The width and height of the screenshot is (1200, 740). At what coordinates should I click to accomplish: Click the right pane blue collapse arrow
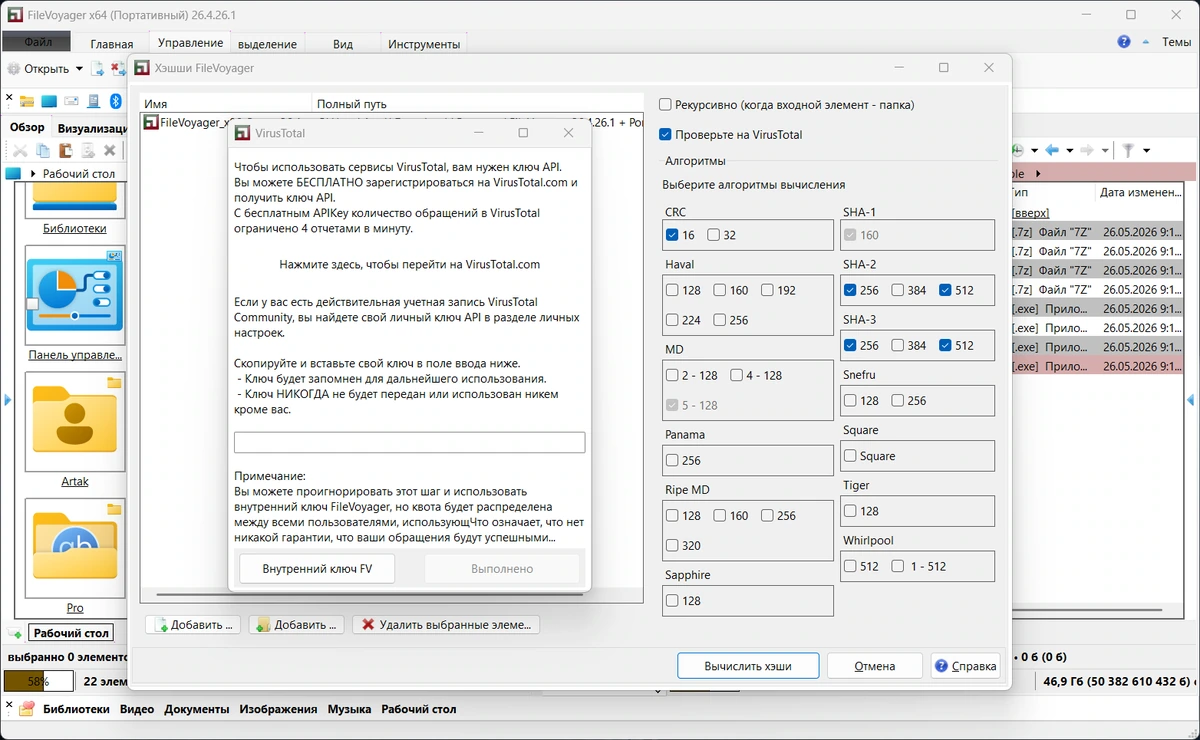[x=1191, y=400]
